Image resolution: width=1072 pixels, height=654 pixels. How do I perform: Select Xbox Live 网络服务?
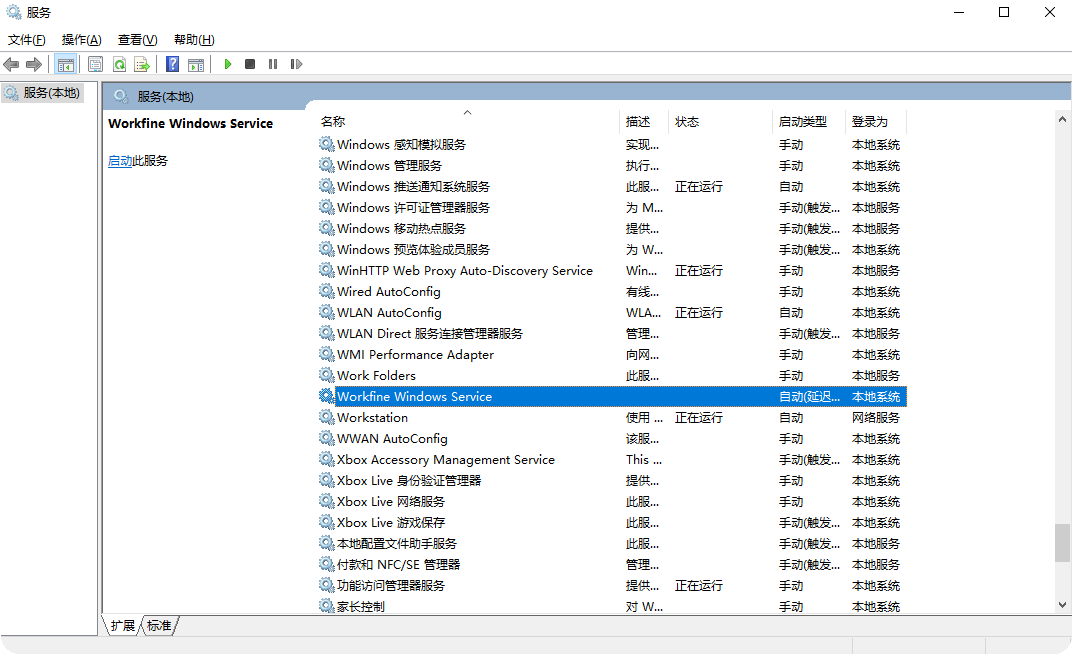612,501
